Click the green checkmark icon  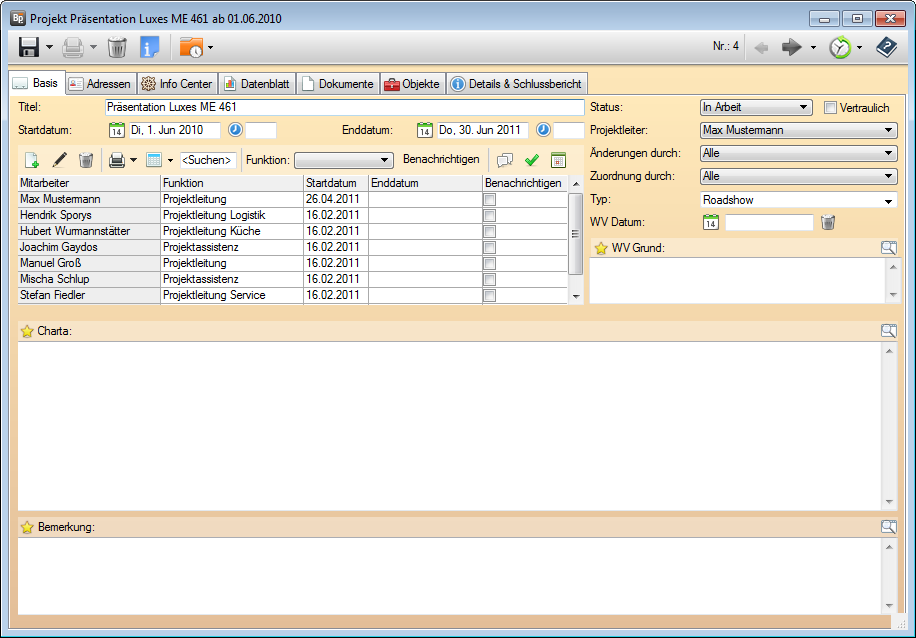pyautogui.click(x=532, y=160)
